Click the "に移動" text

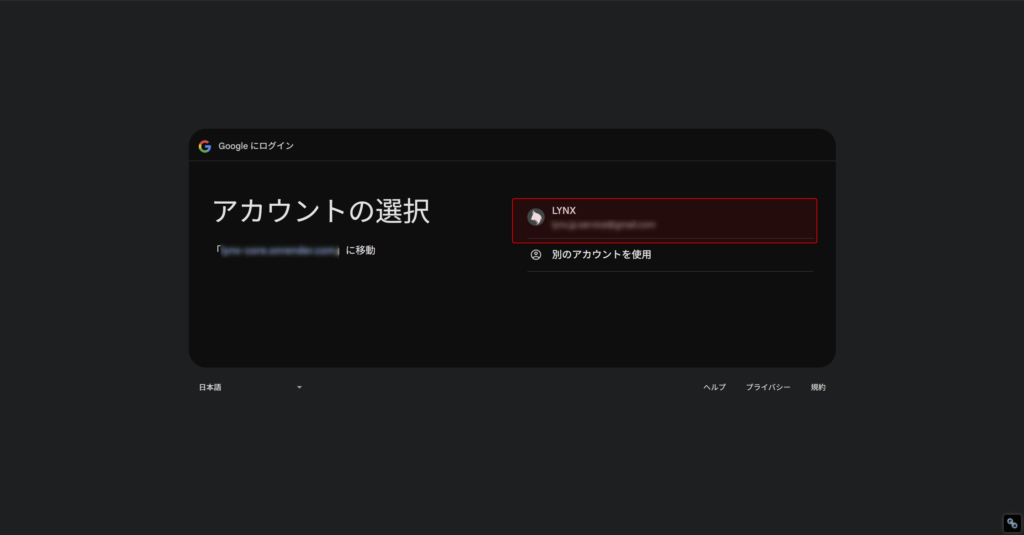(360, 250)
